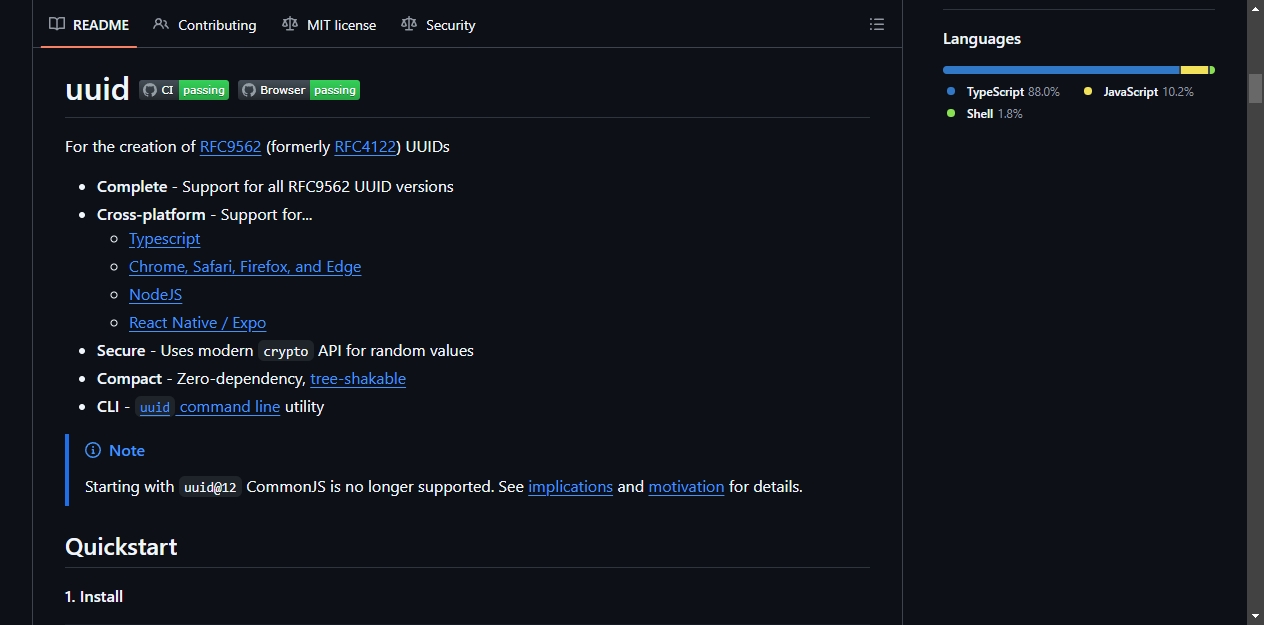Viewport: 1264px width, 625px height.
Task: Follow the Typescript link
Action: point(164,238)
